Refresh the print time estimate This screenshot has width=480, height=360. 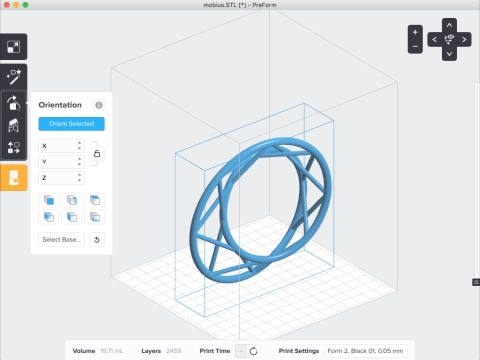[253, 351]
